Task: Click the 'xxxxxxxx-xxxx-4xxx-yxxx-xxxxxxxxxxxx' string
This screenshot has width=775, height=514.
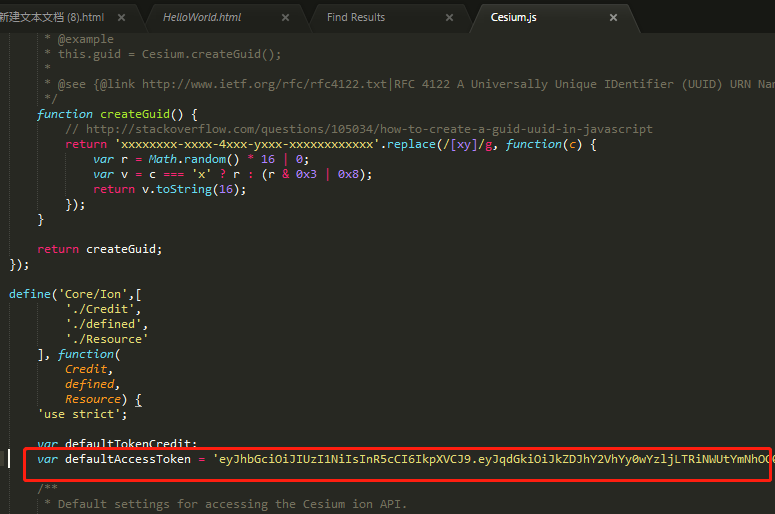Action: coord(247,144)
